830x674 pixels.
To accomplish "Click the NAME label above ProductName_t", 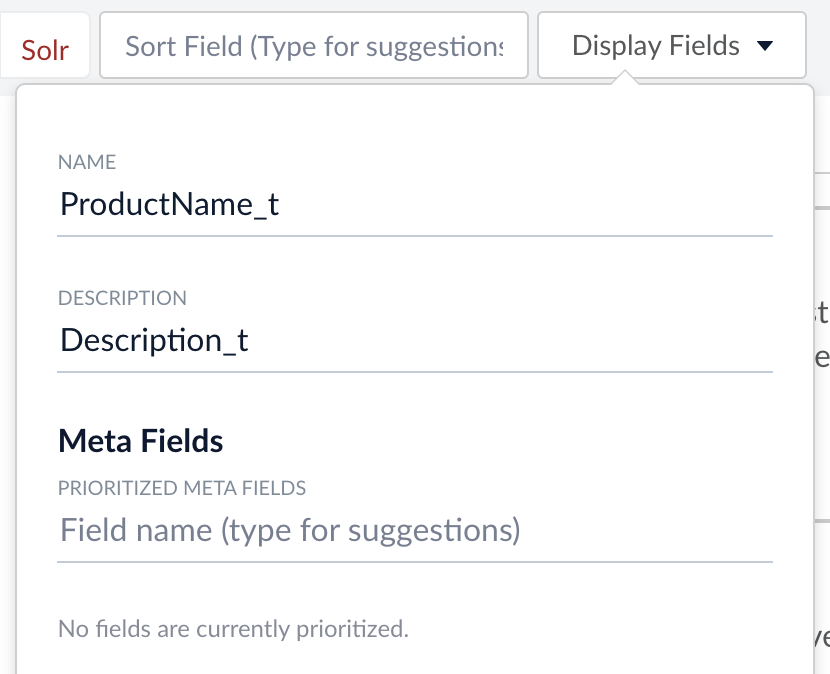I will point(87,162).
